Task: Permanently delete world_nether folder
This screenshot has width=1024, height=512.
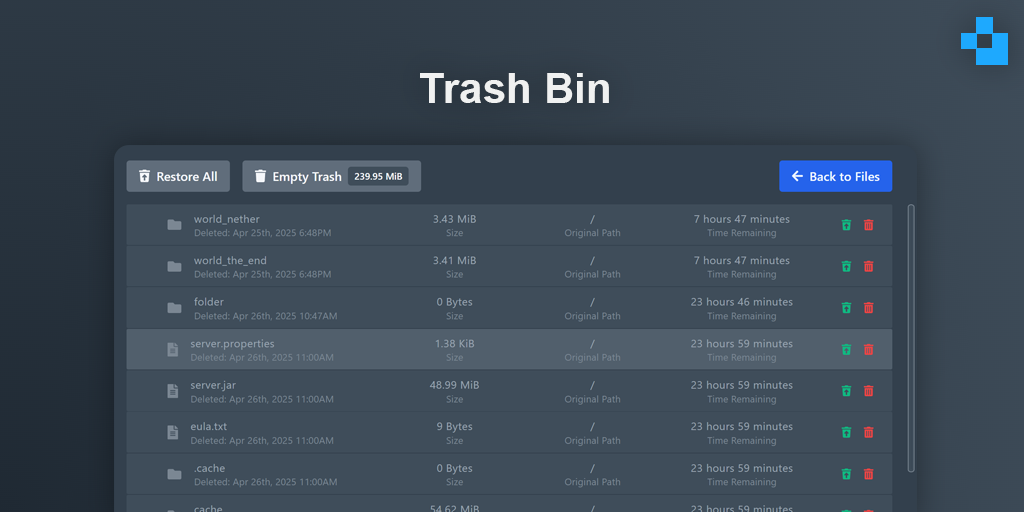Action: (x=869, y=225)
